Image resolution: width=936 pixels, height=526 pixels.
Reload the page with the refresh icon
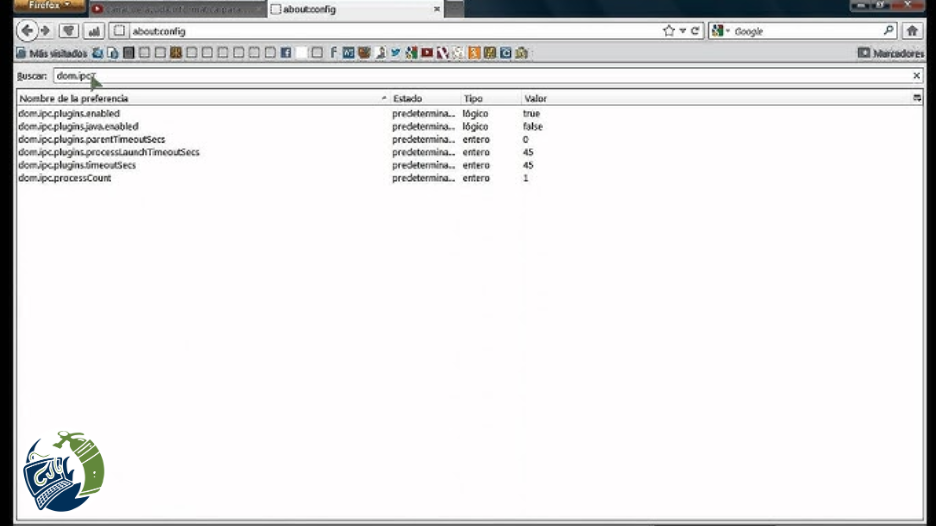(695, 31)
